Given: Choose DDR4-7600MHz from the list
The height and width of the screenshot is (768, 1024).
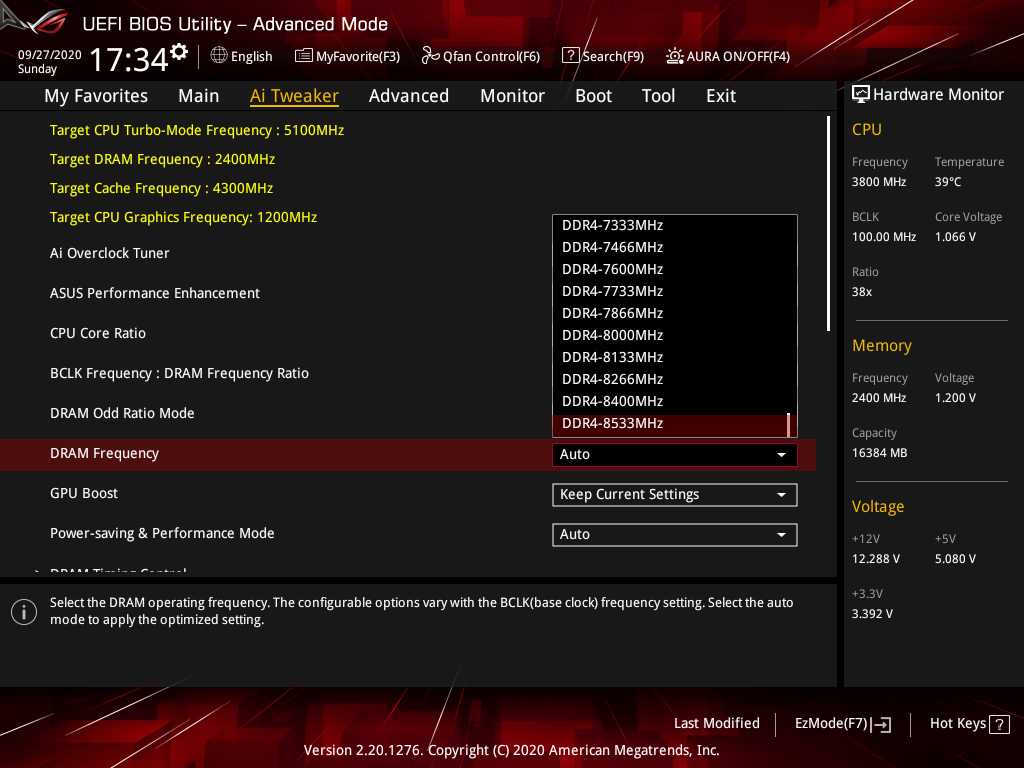Looking at the screenshot, I should coord(675,270).
